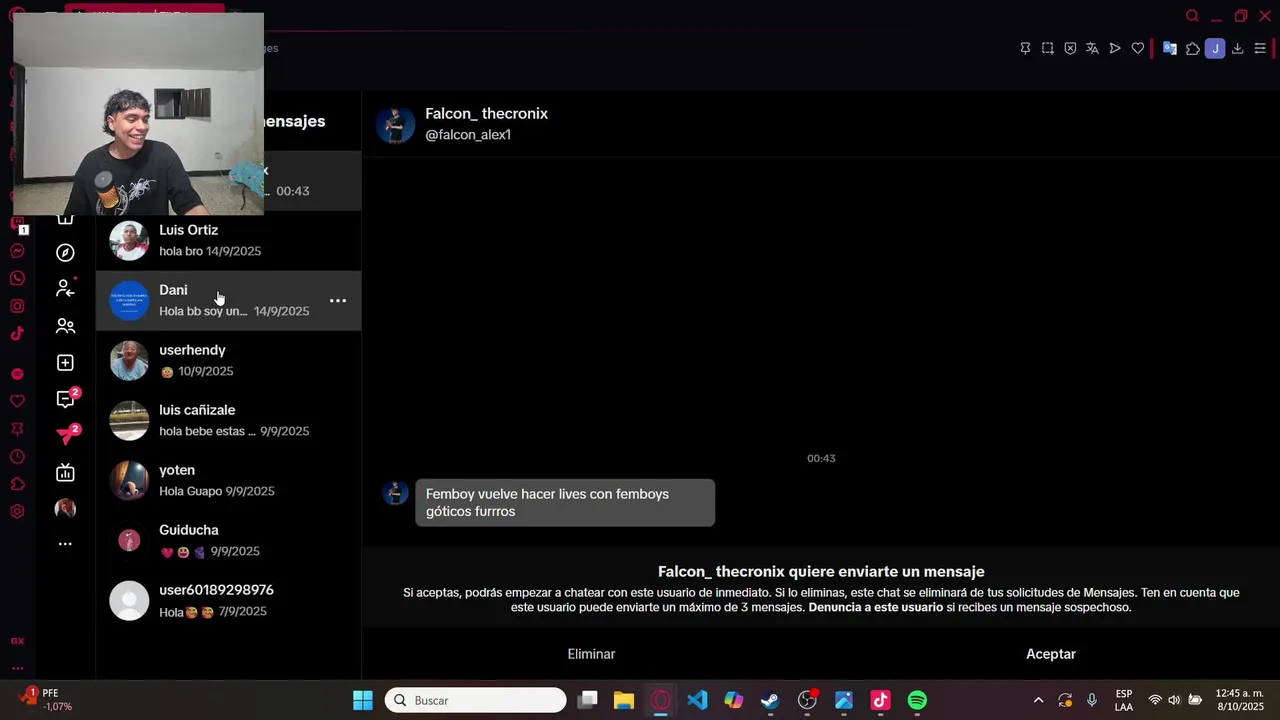
Task: Open the TikTok Explore compass icon
Action: pos(65,253)
